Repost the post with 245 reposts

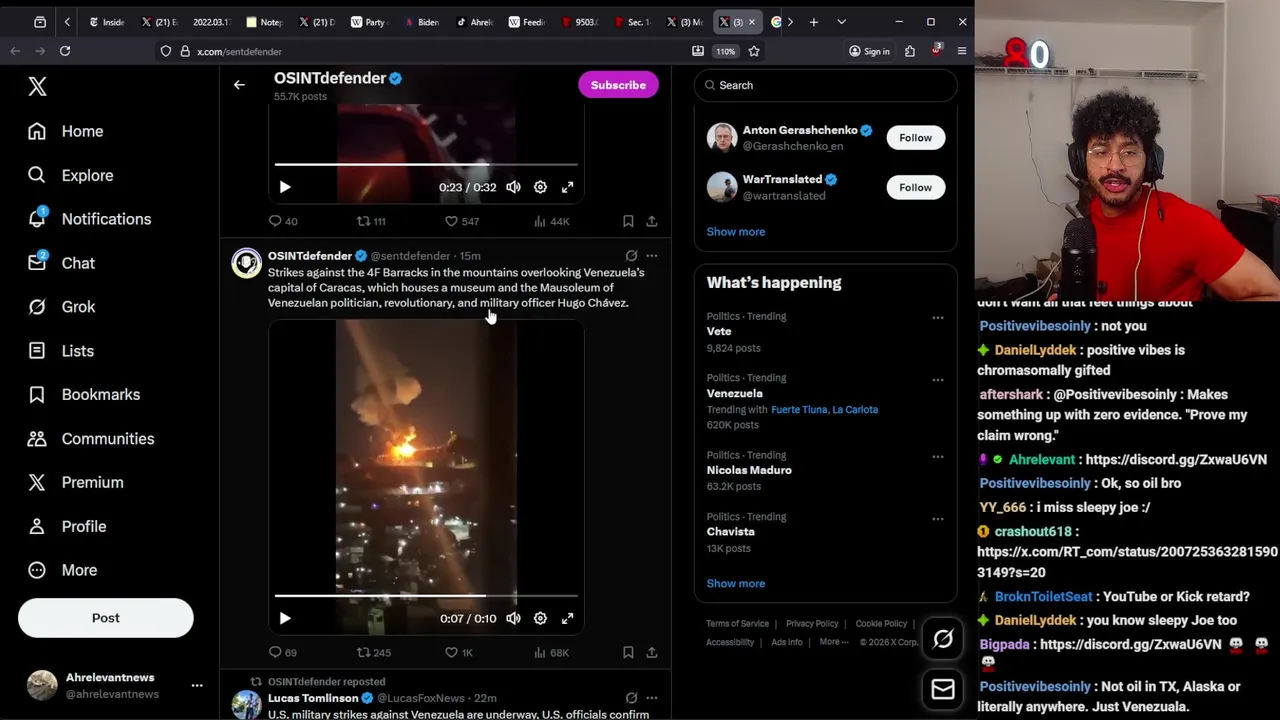click(x=374, y=652)
